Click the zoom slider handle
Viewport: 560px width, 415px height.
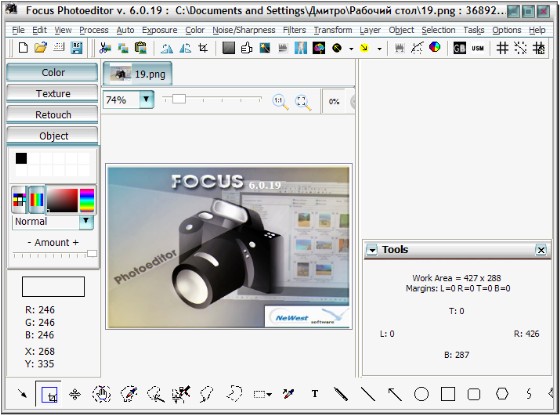point(179,99)
